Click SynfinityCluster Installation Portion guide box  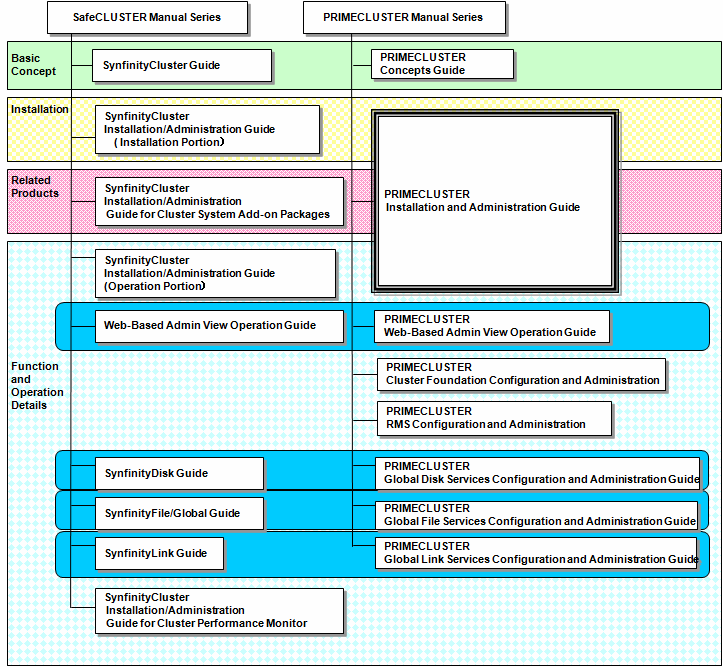point(207,130)
